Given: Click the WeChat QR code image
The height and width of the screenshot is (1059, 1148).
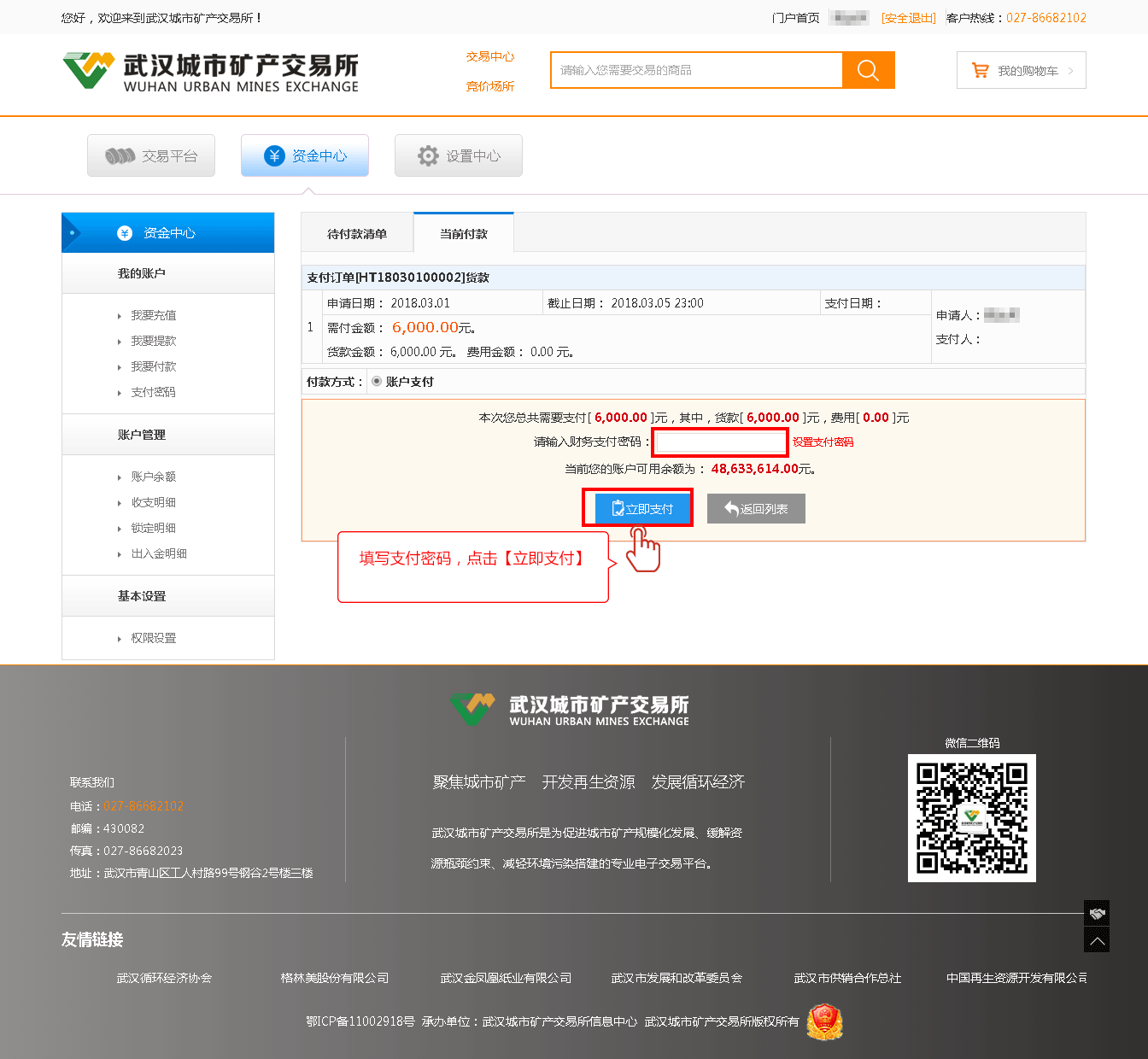Looking at the screenshot, I should (x=971, y=817).
